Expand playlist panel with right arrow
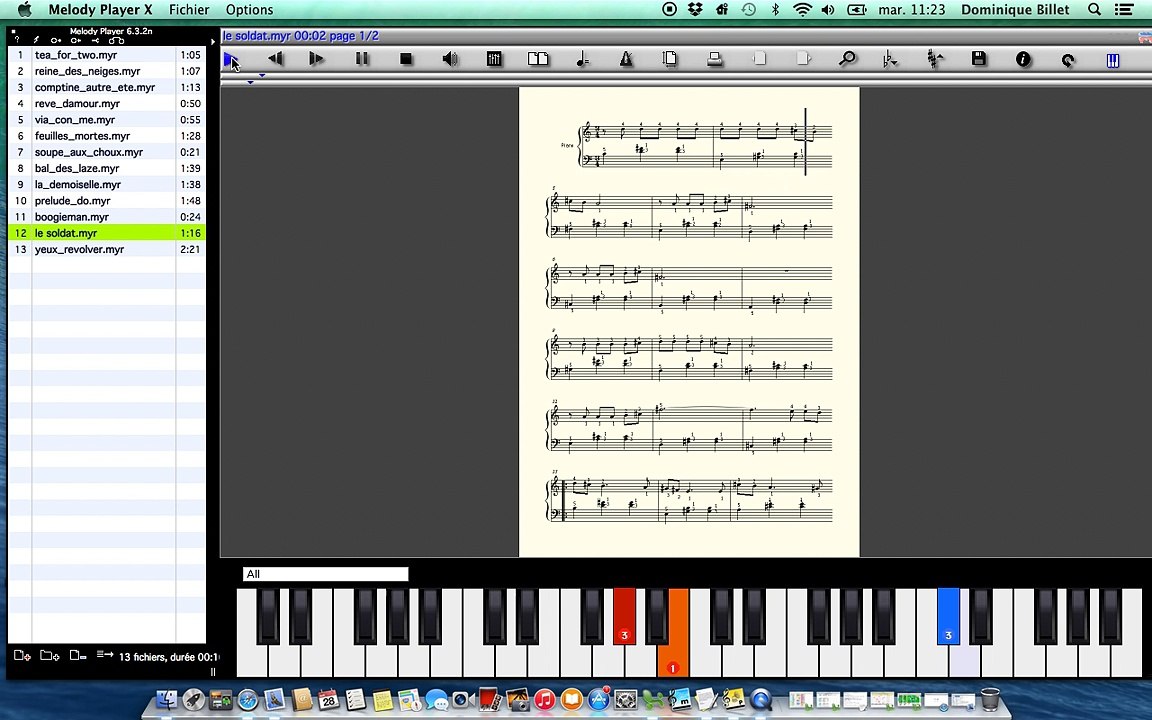This screenshot has height=720, width=1152. 213,42
